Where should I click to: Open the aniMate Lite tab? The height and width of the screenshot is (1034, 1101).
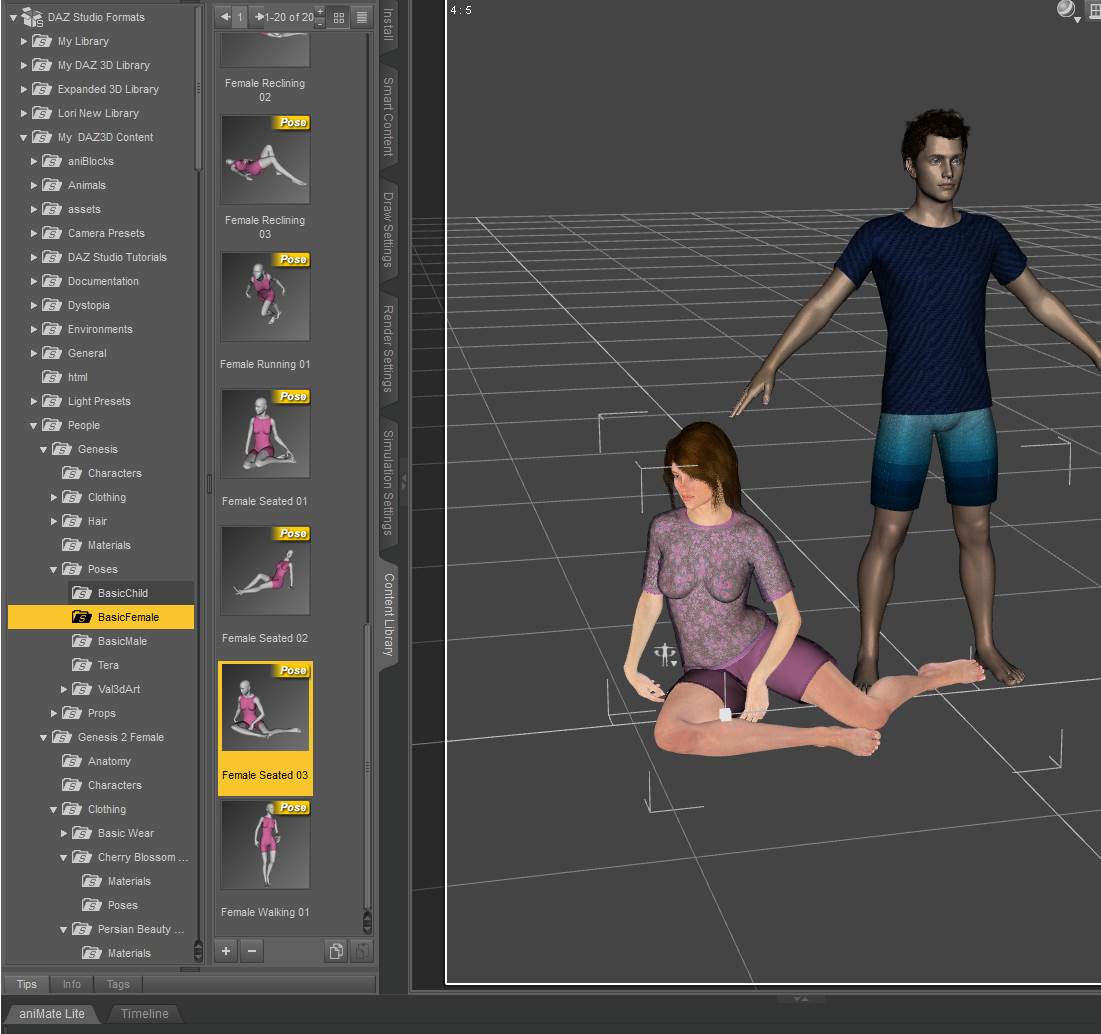click(x=52, y=1014)
